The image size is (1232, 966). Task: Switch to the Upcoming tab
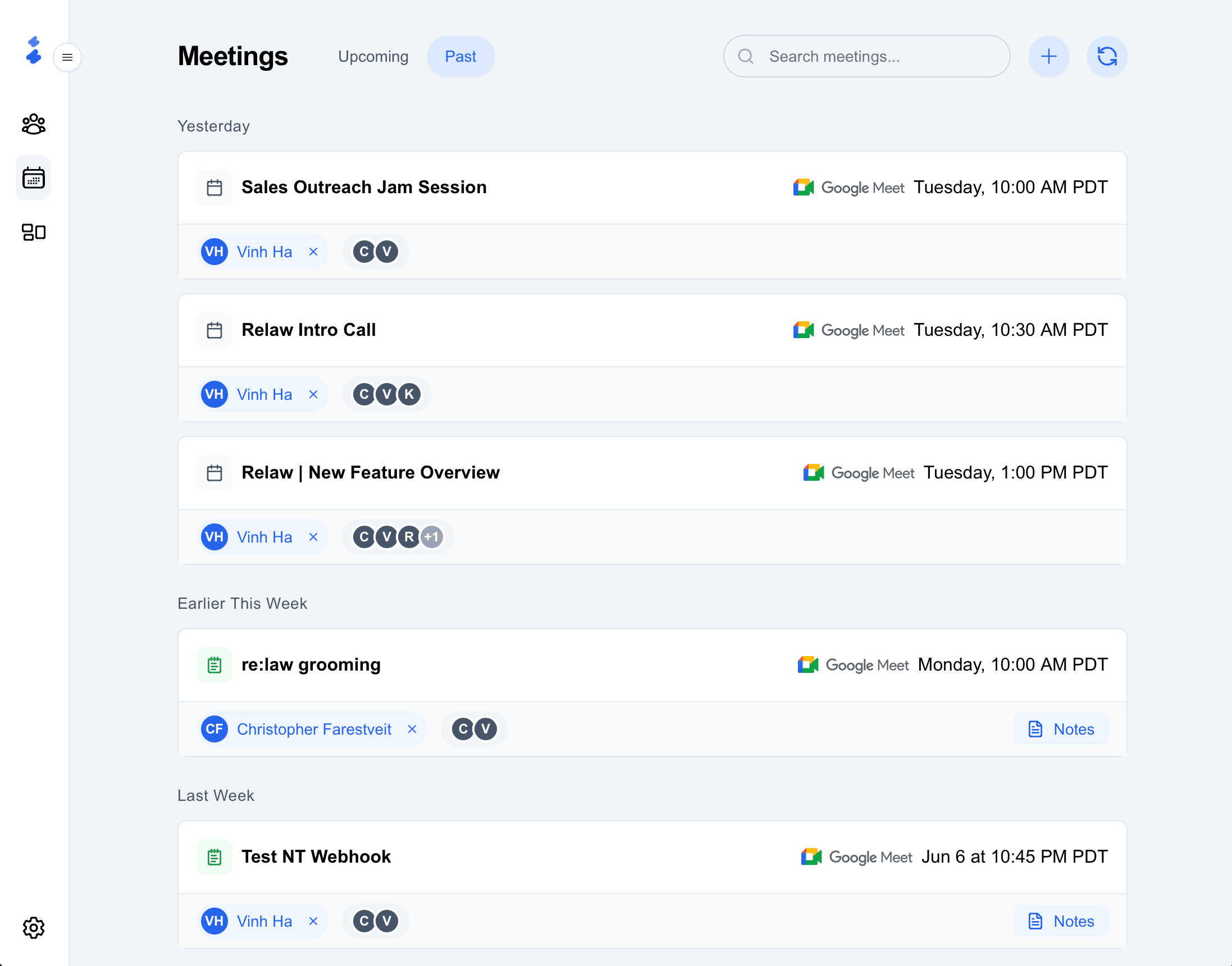pos(373,57)
